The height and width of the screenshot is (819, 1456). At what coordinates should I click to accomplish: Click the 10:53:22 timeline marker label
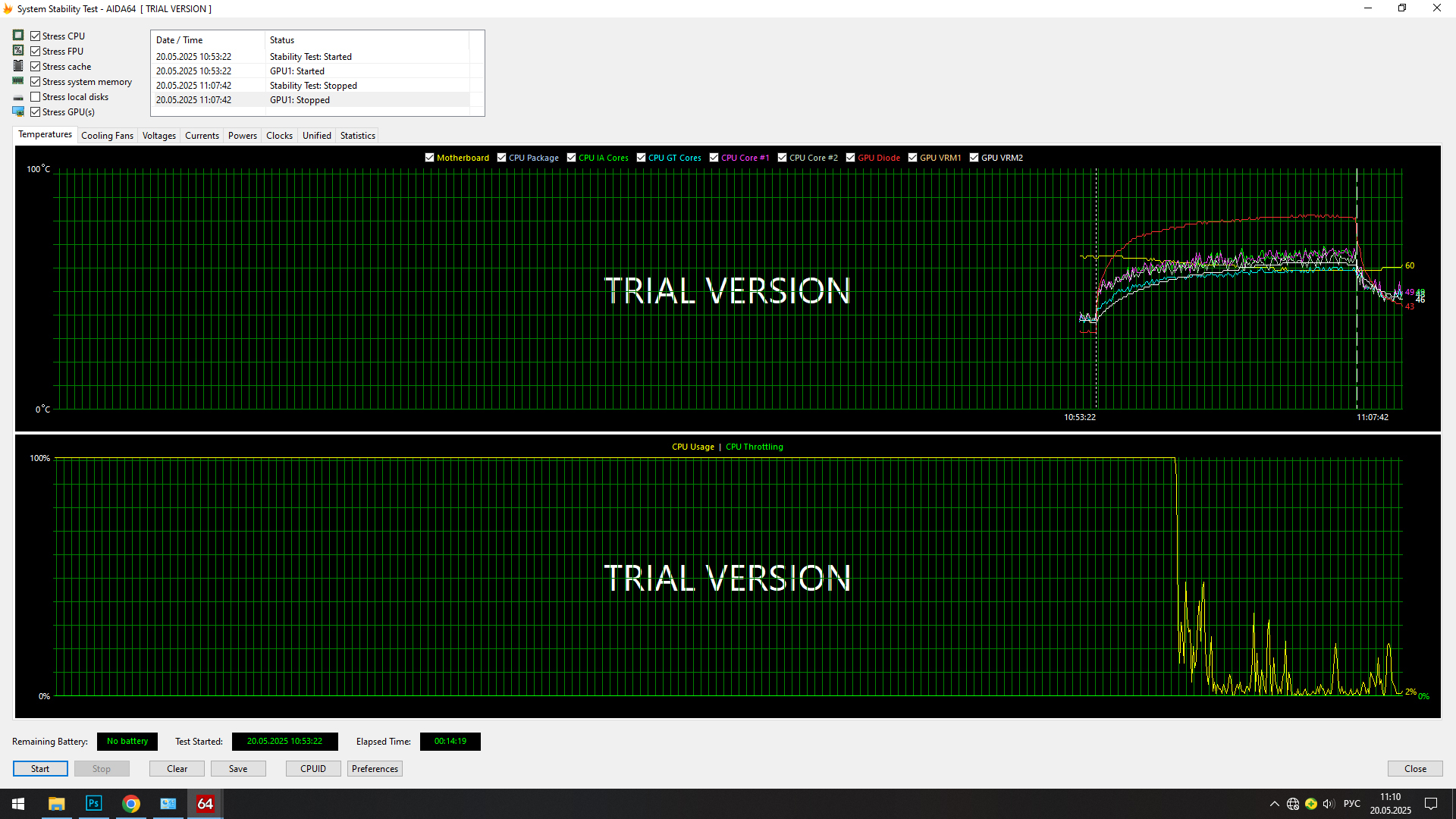[1080, 417]
